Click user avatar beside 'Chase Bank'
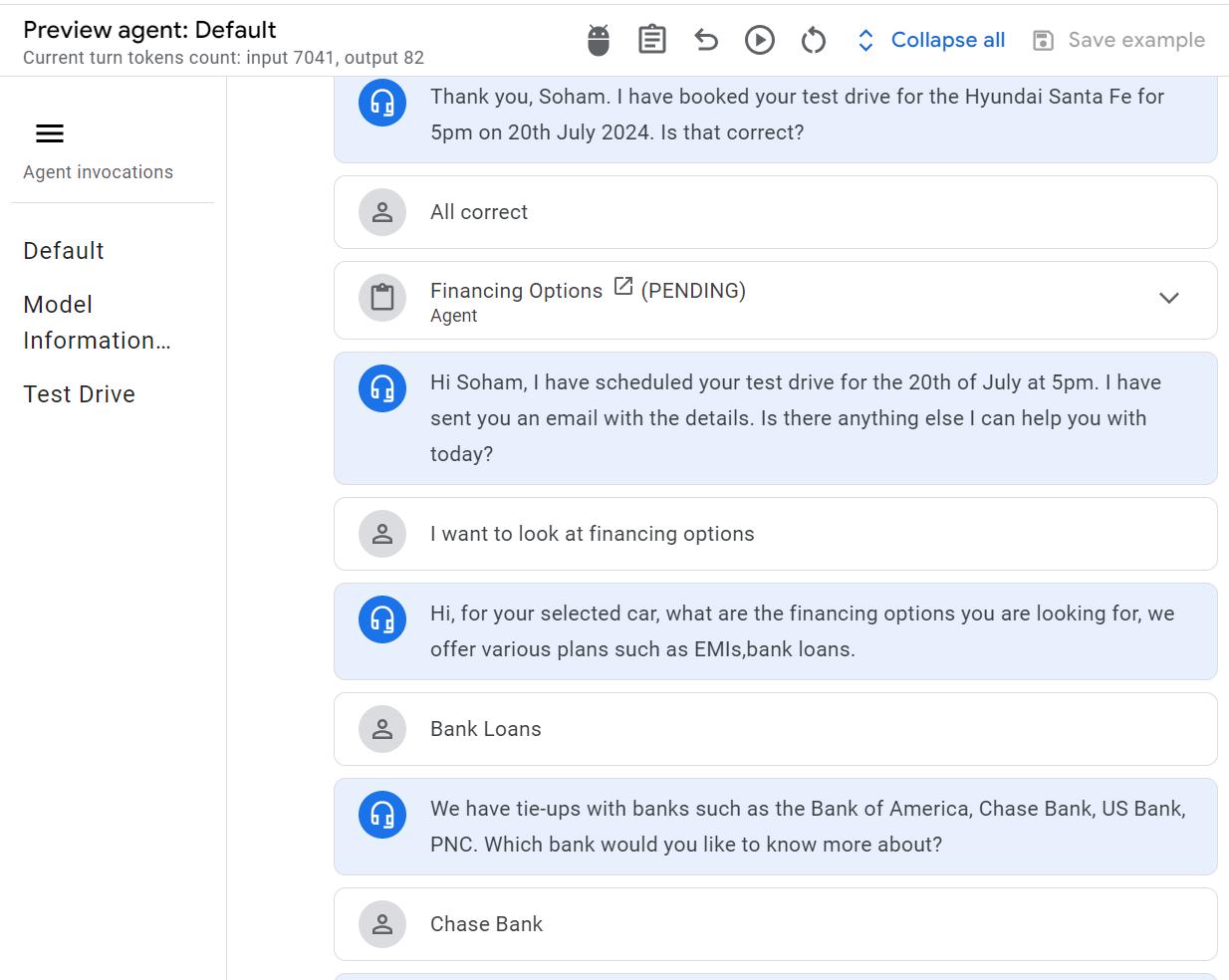The height and width of the screenshot is (980, 1229). click(382, 924)
